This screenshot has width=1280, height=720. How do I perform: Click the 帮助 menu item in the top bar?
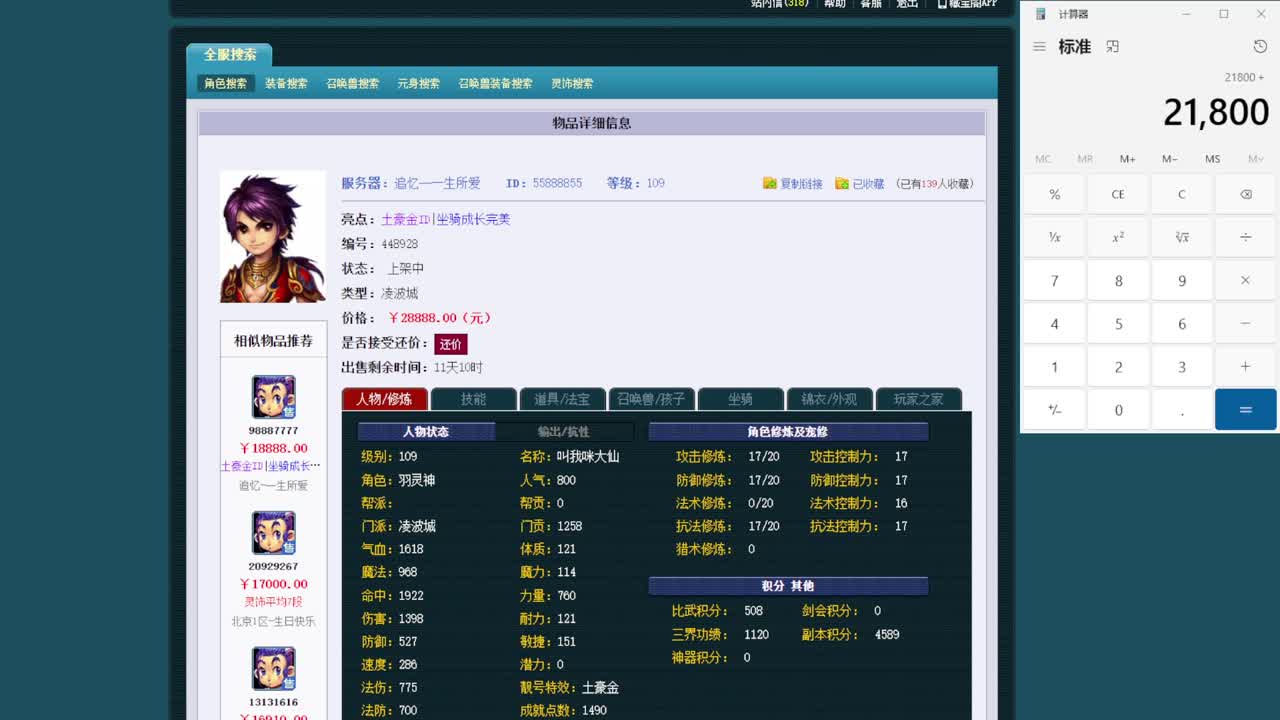coord(834,4)
